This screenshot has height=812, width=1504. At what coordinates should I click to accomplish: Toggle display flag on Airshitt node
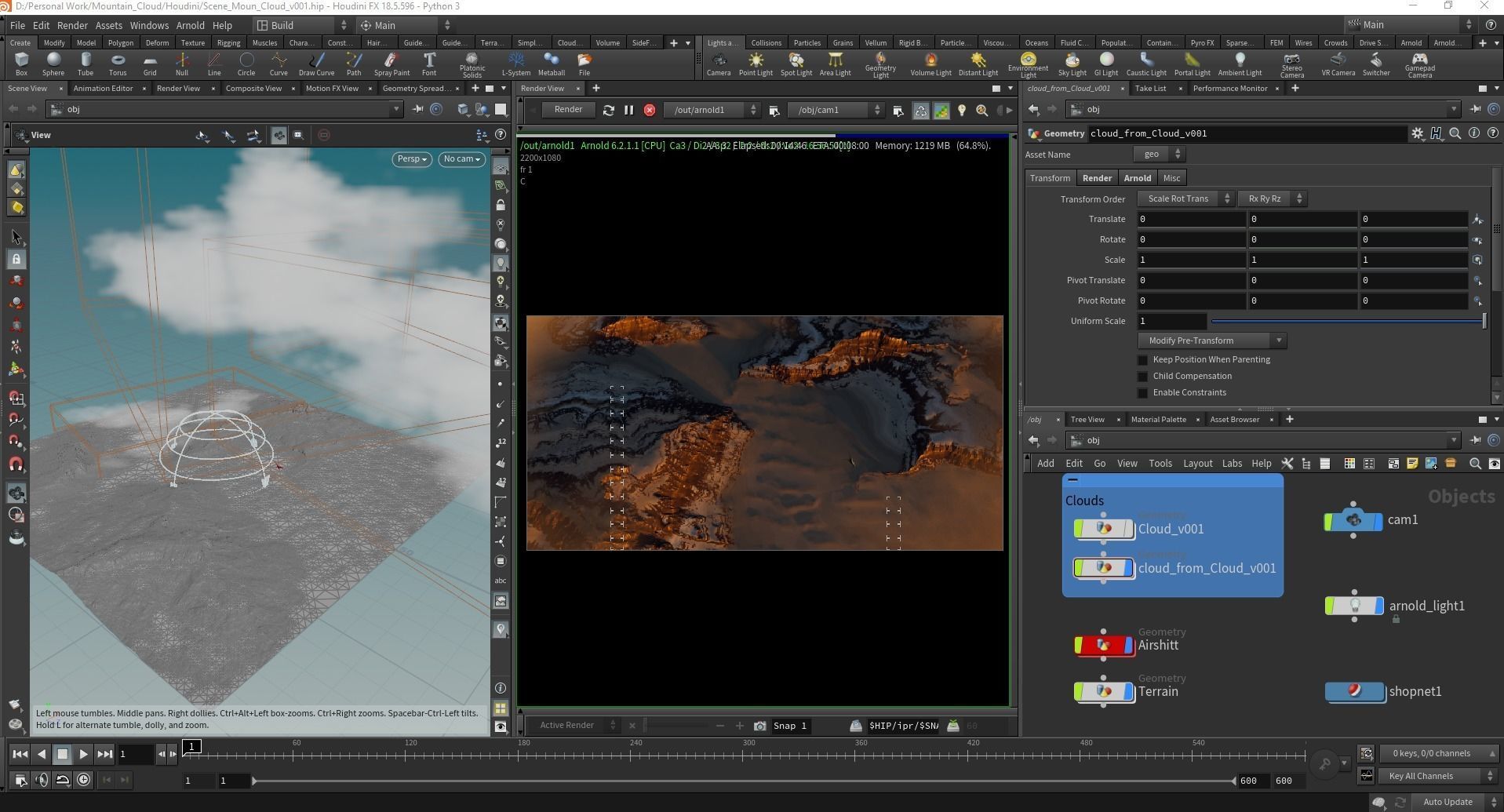coord(1129,645)
